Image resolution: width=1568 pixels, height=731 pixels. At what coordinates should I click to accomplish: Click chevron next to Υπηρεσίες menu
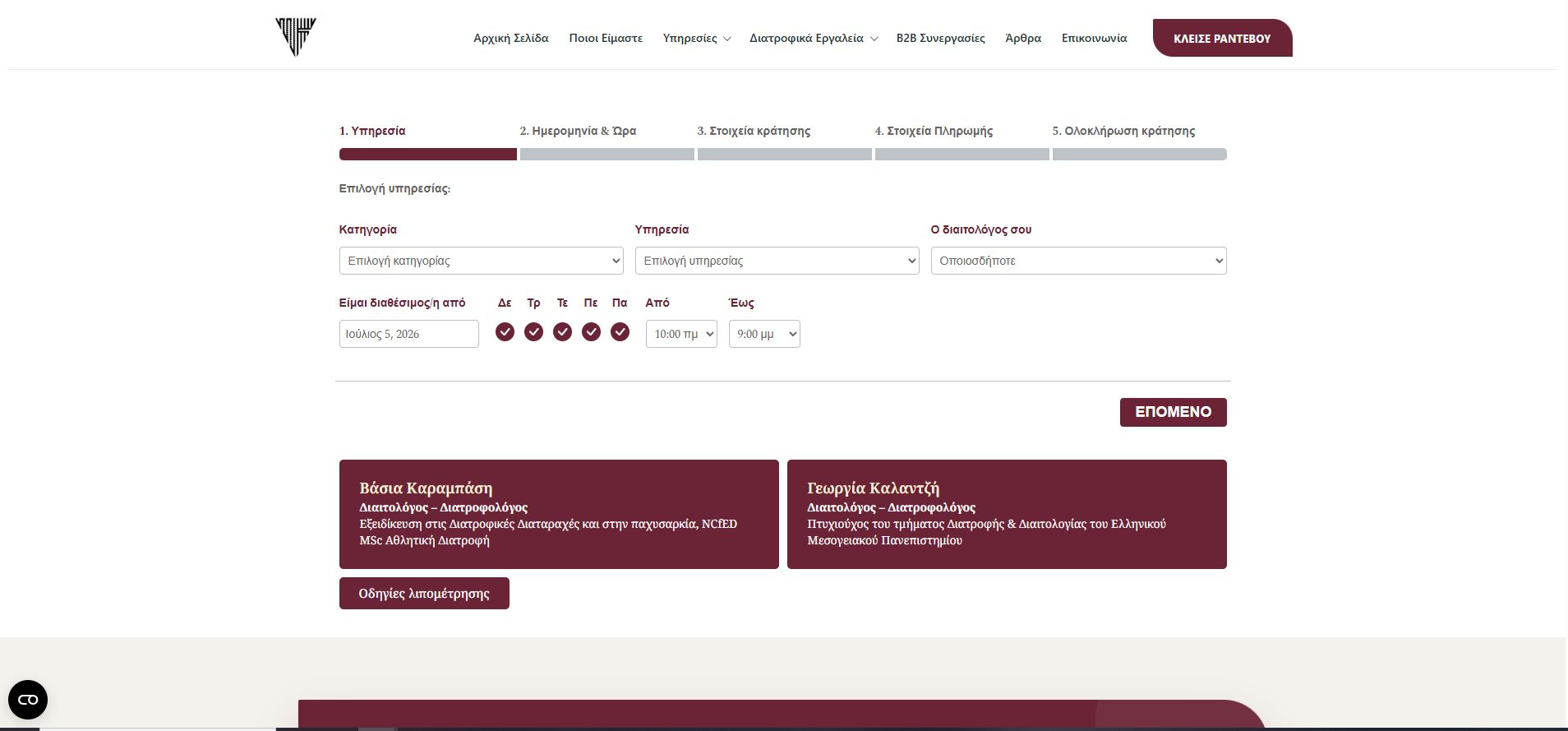point(726,39)
